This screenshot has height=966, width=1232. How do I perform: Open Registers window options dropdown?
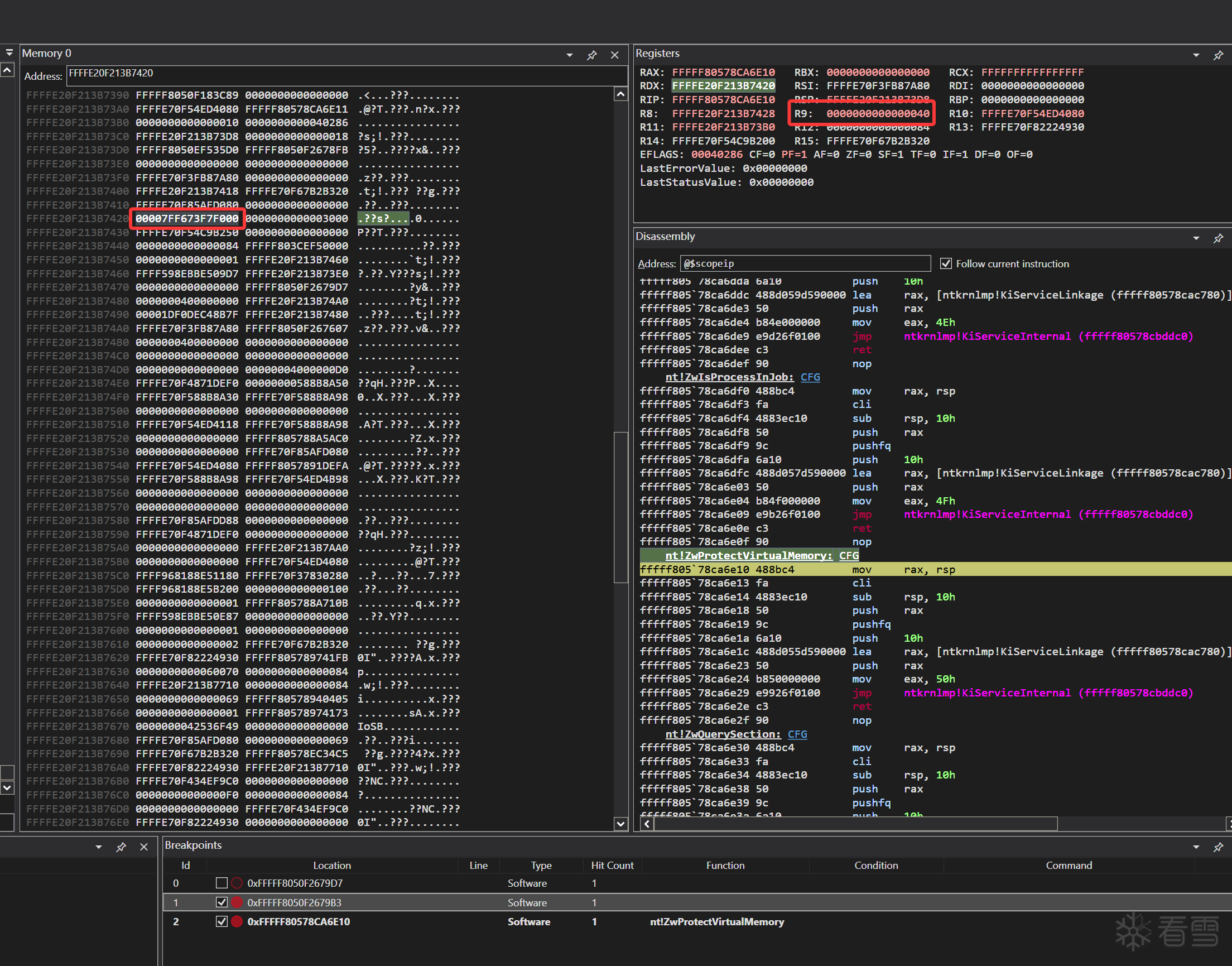click(1196, 55)
